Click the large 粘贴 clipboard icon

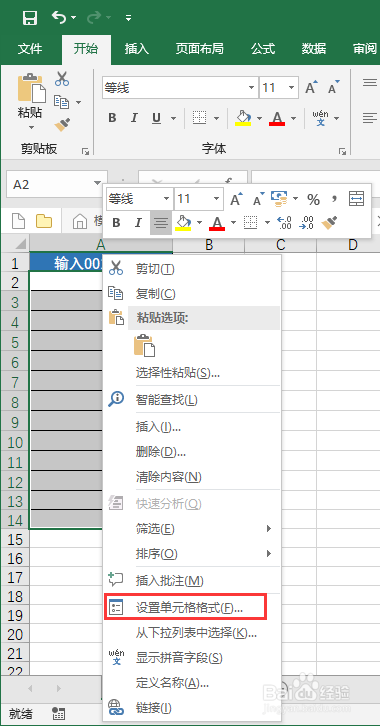pyautogui.click(x=31, y=88)
